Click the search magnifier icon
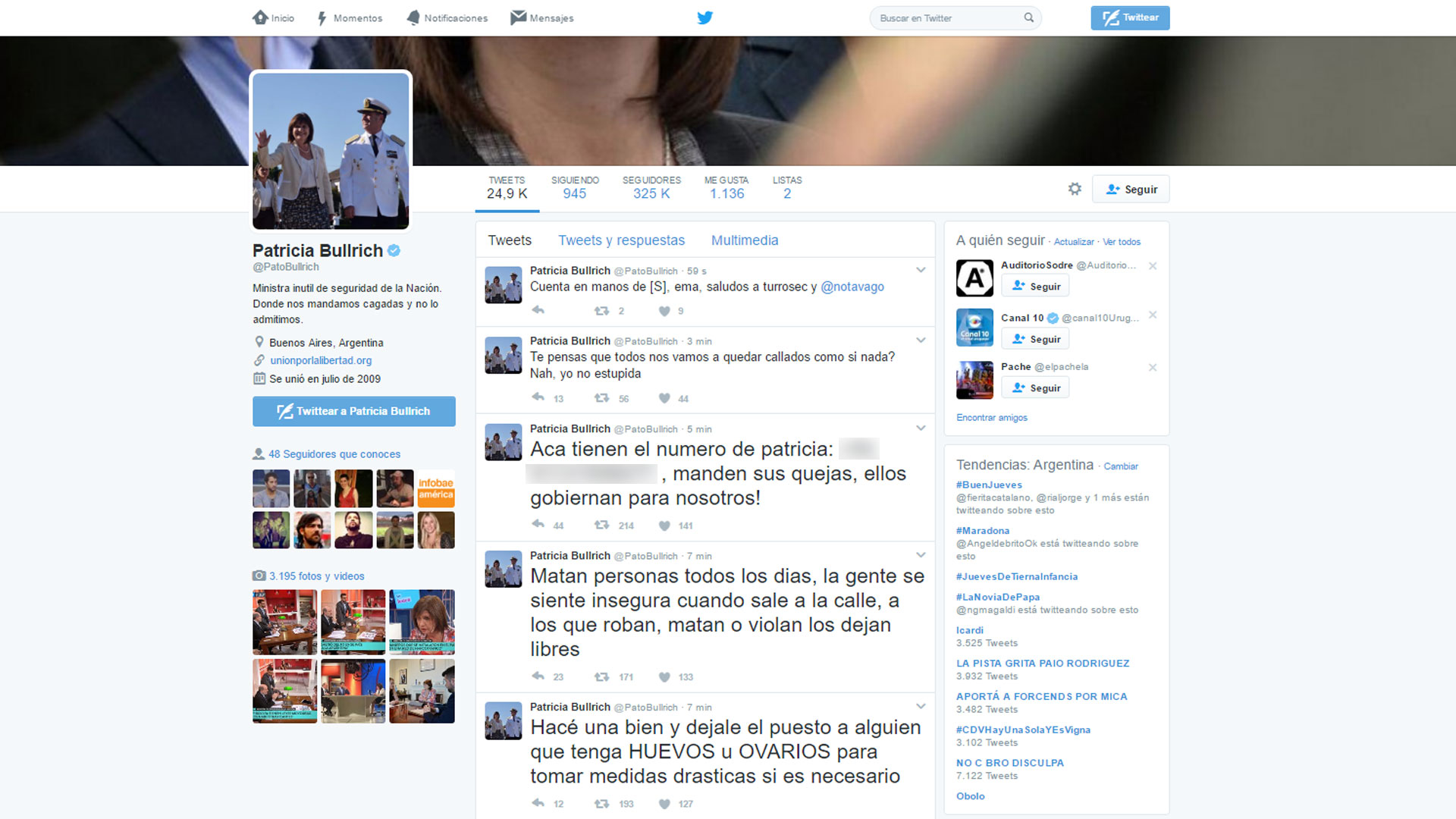Image resolution: width=1456 pixels, height=819 pixels. pos(1029,17)
